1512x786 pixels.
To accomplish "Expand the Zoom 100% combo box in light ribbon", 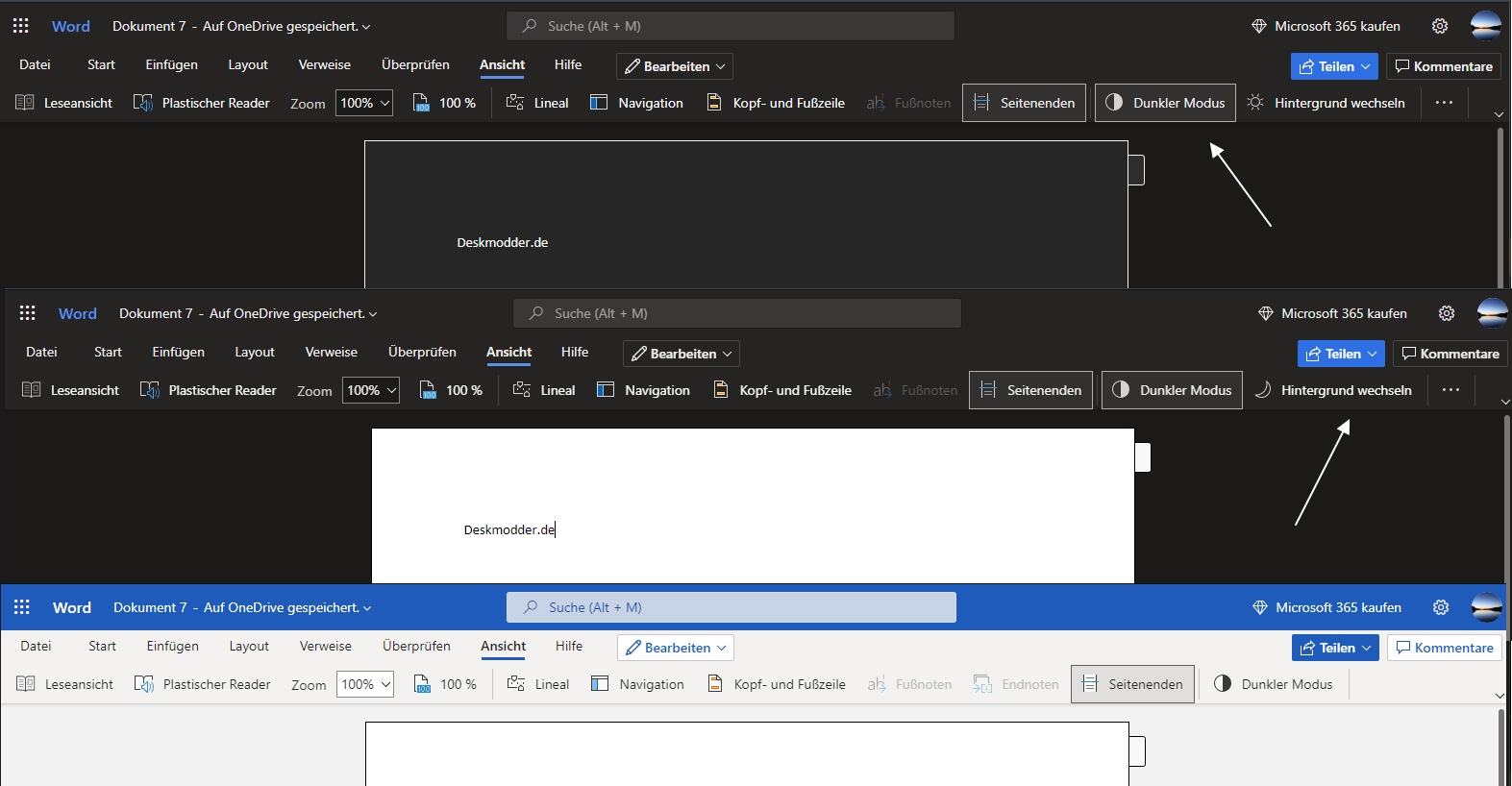I will 365,684.
